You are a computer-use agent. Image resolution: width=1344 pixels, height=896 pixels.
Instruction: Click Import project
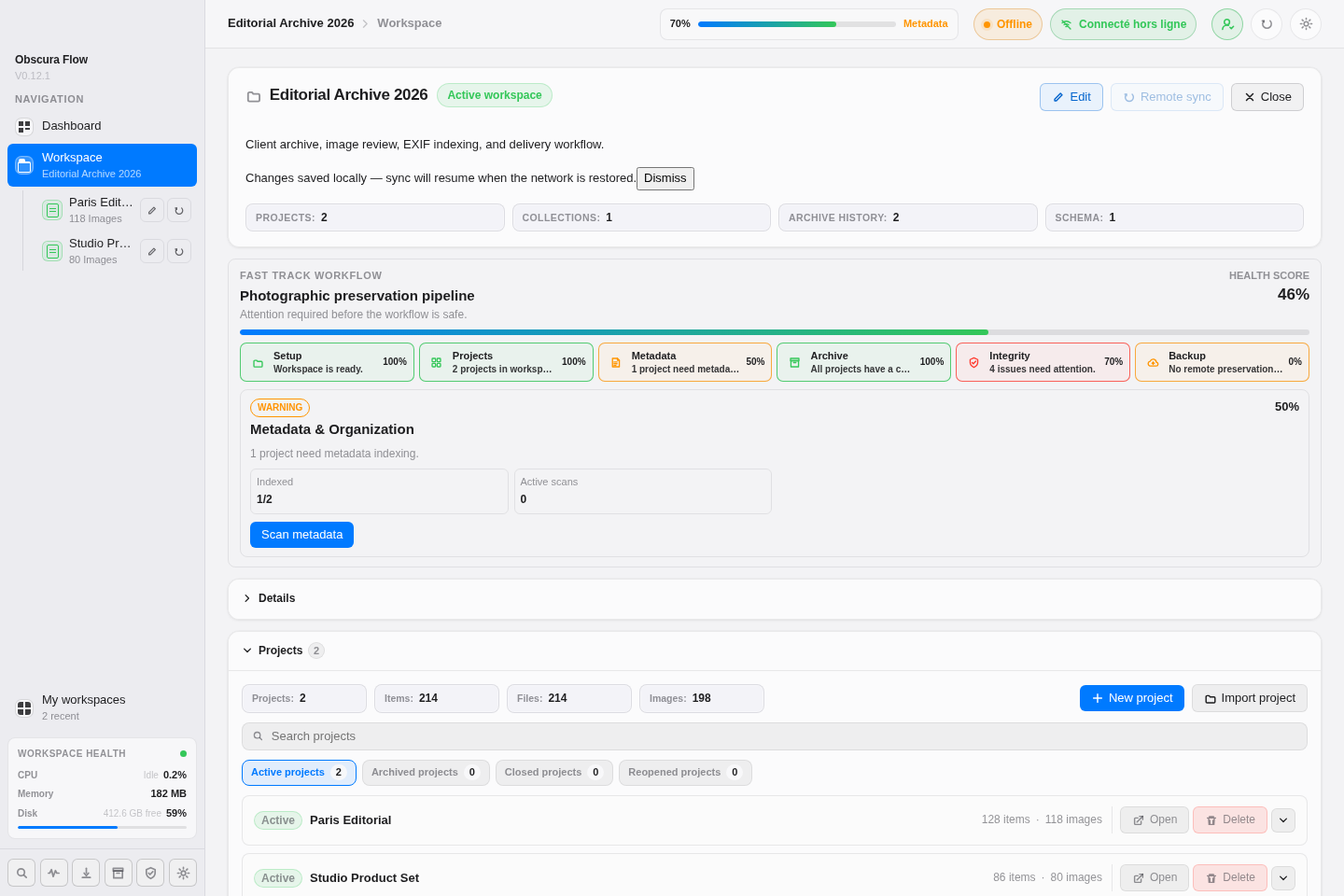tap(1250, 698)
